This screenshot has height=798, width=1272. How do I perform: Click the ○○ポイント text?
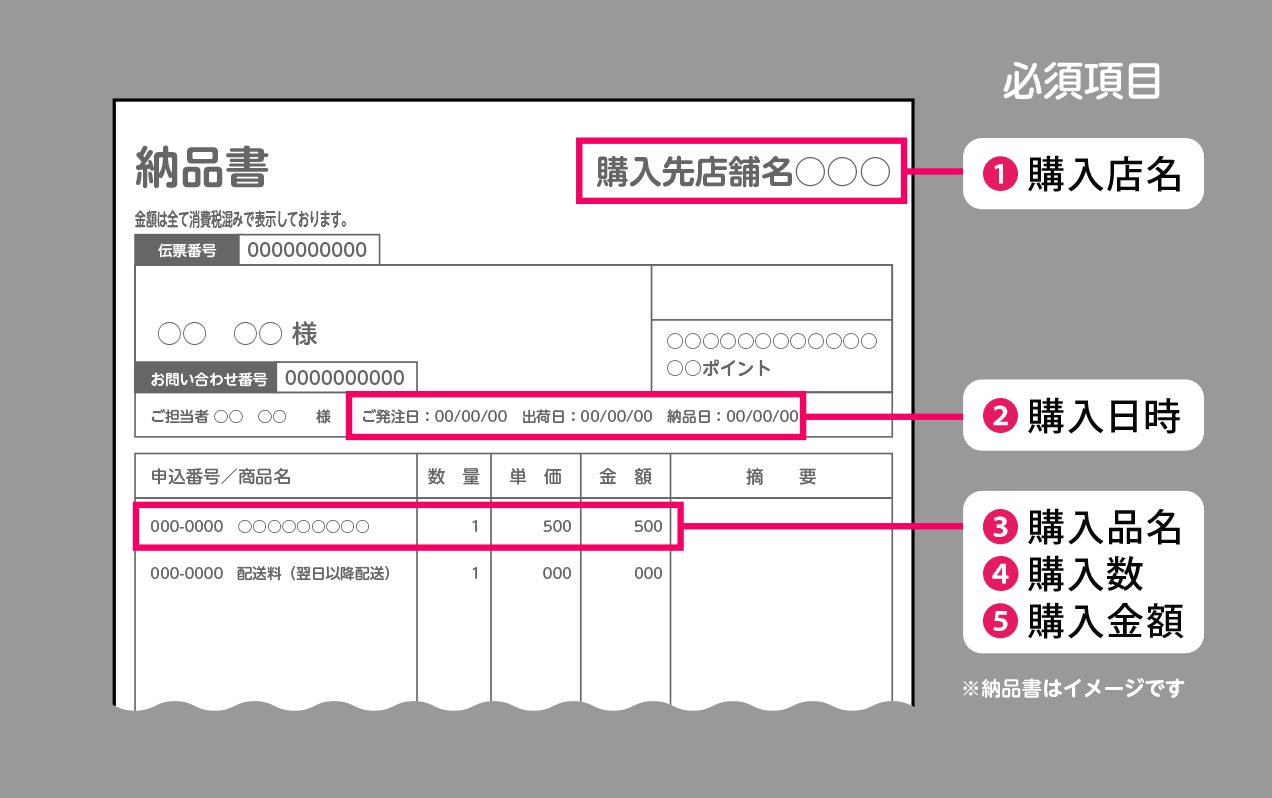click(x=718, y=368)
